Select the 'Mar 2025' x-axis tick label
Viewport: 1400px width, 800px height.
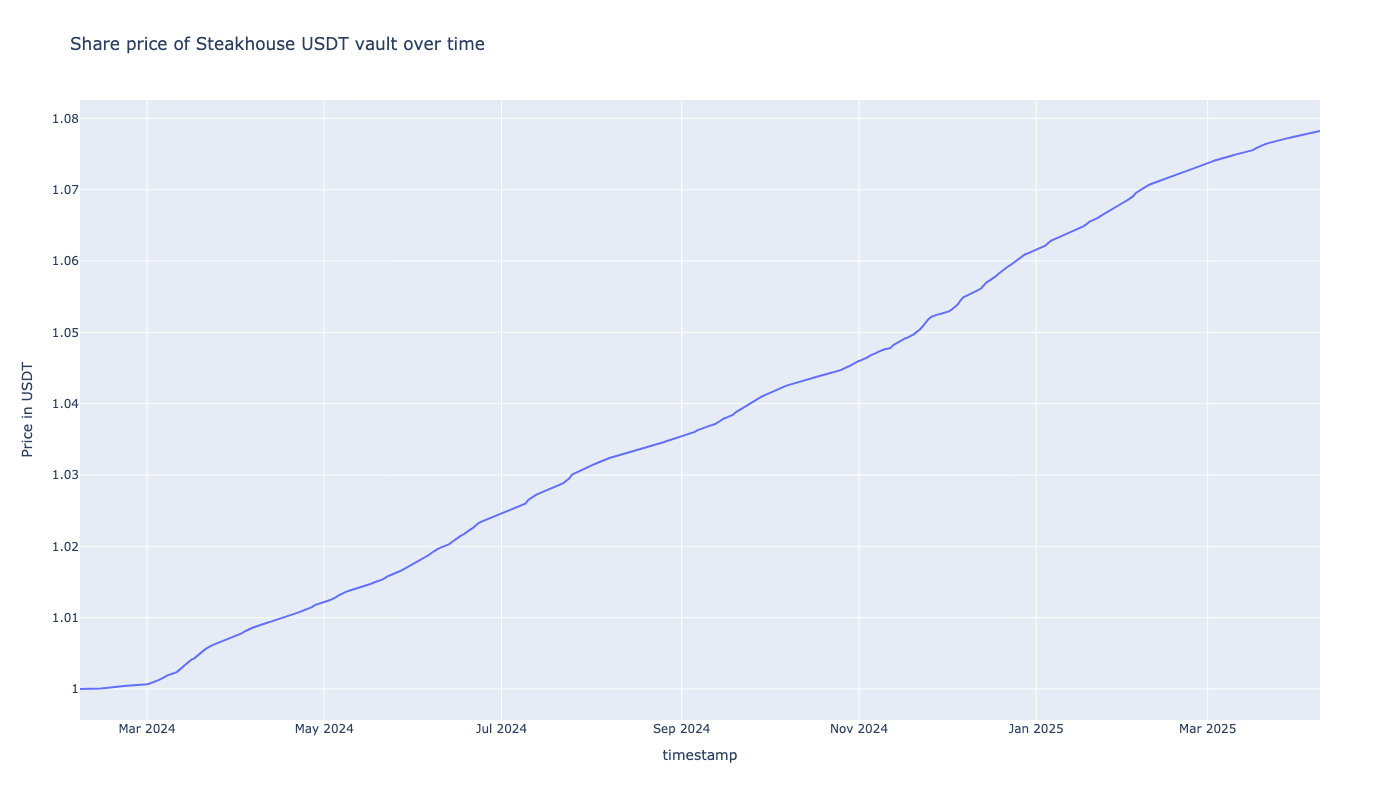(x=1207, y=729)
